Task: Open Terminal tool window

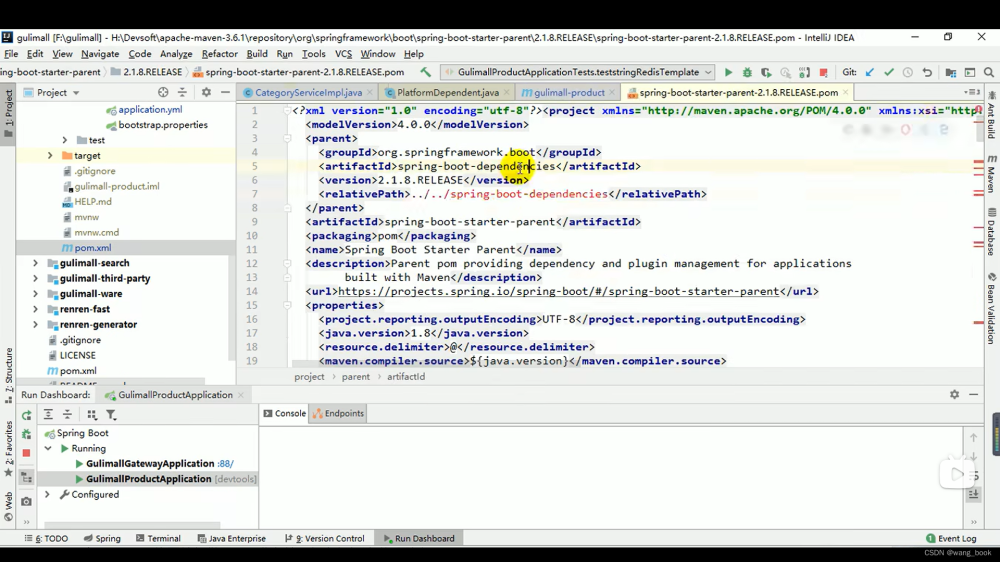Action: point(158,538)
